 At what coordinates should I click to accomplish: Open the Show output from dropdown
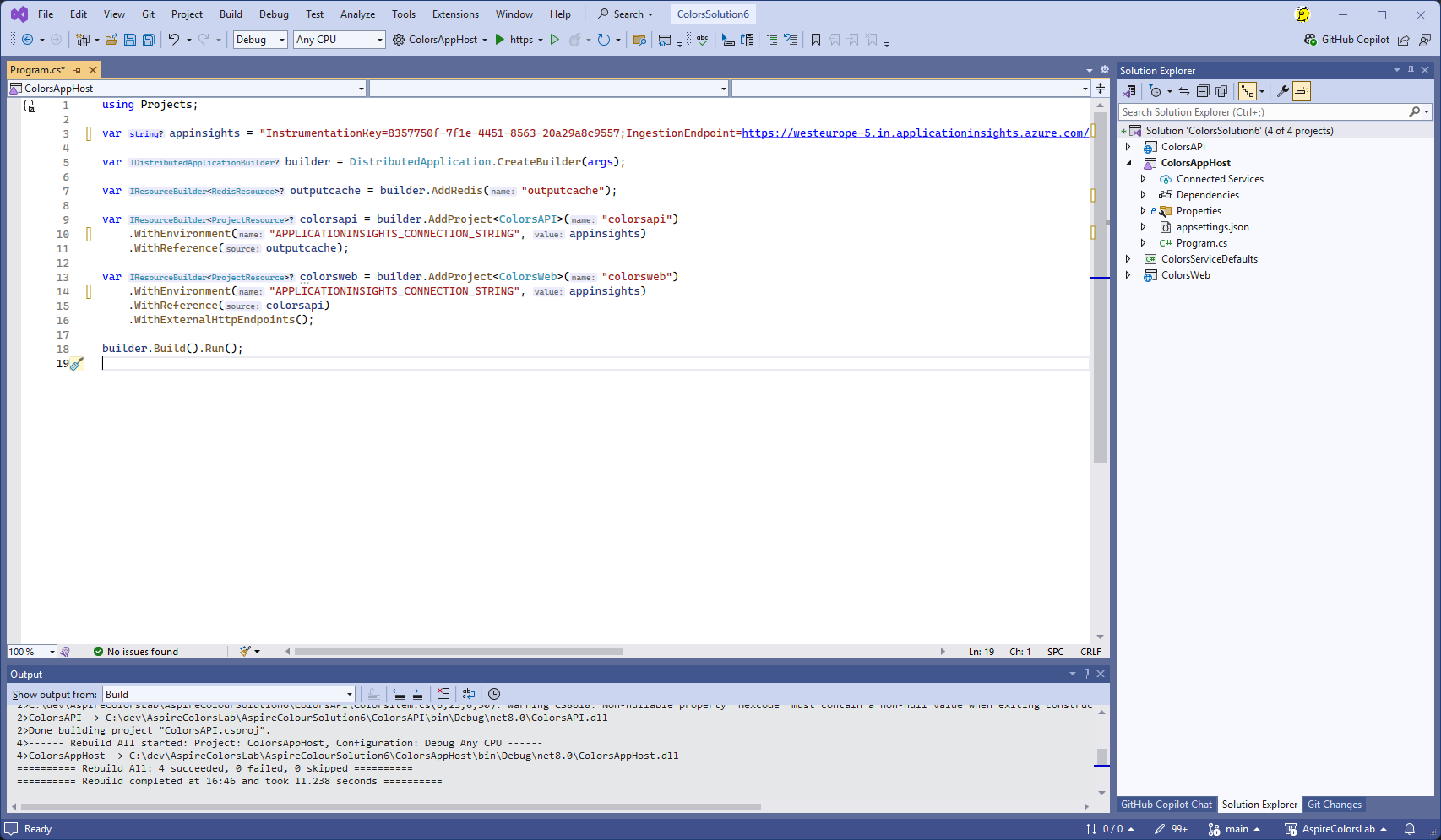(x=228, y=695)
